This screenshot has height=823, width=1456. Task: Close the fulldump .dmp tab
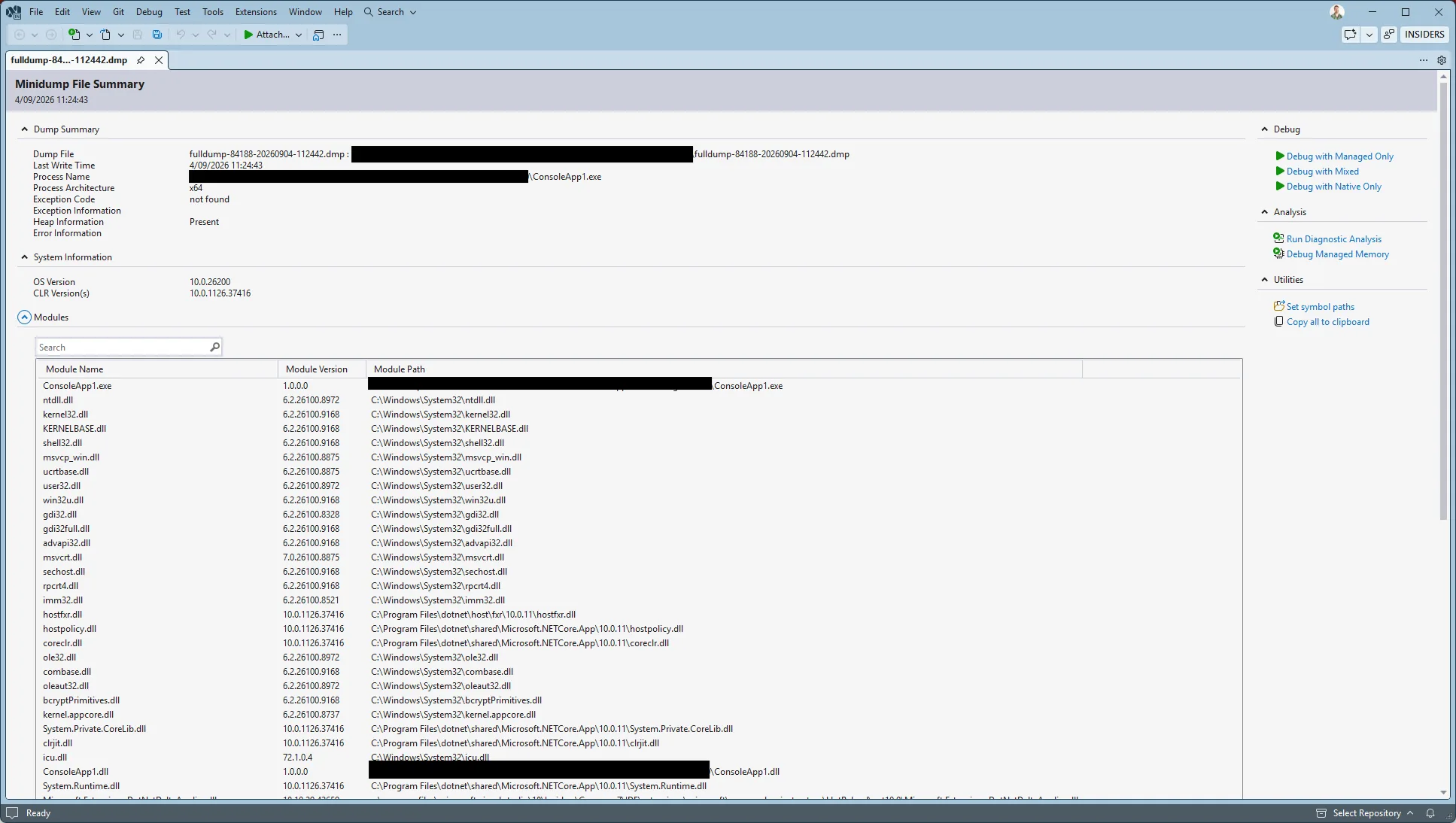point(159,60)
